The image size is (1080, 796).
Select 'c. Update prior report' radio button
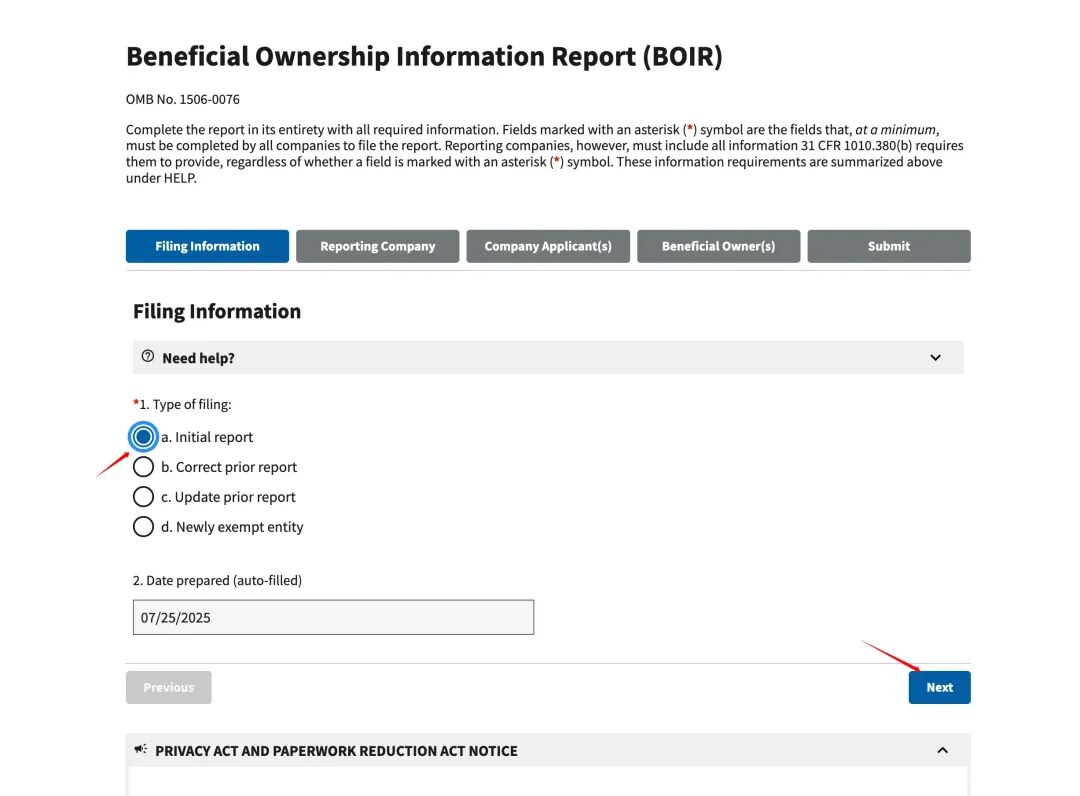(144, 497)
